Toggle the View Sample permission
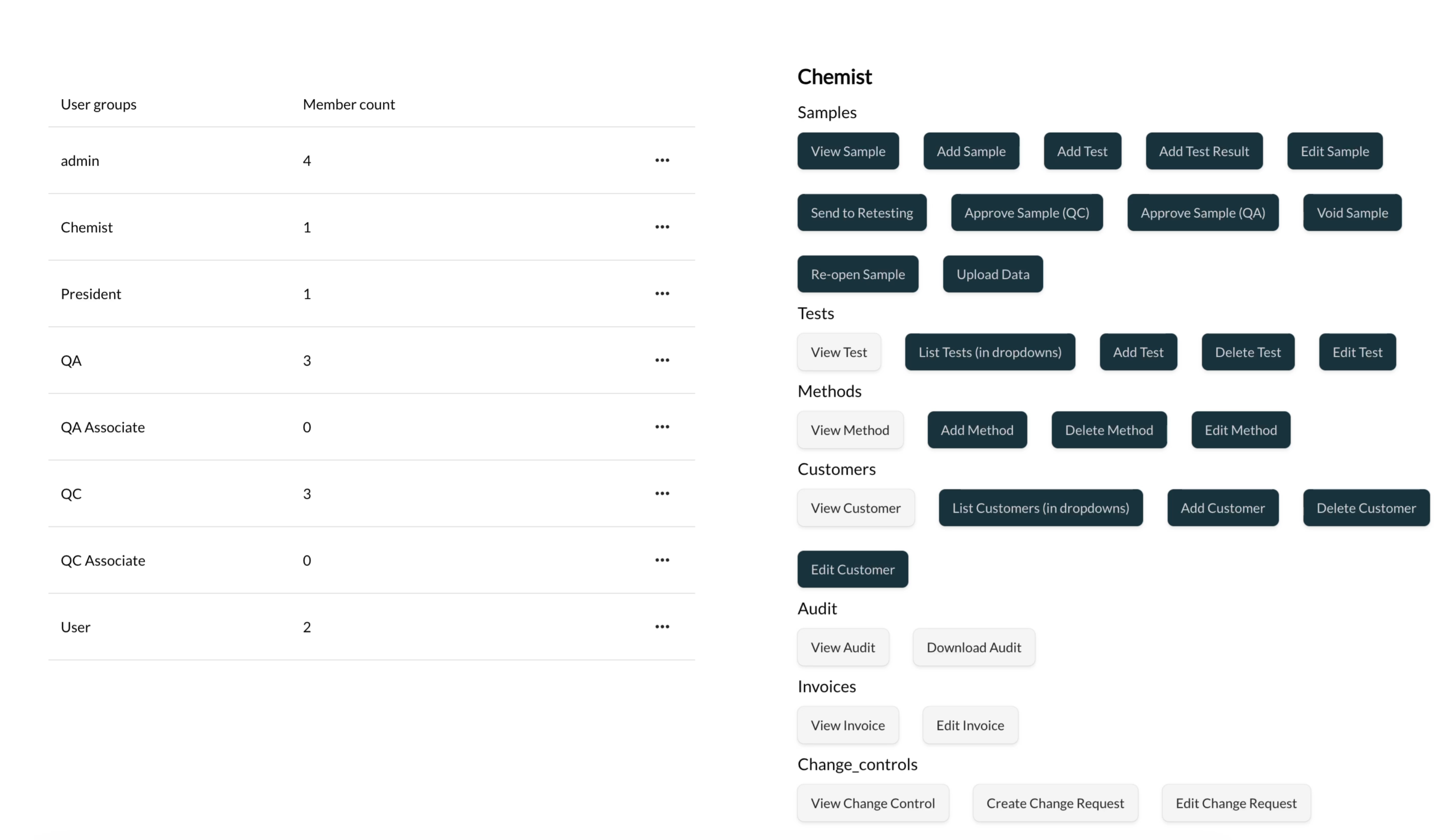This screenshot has height=840, width=1440. (x=847, y=151)
